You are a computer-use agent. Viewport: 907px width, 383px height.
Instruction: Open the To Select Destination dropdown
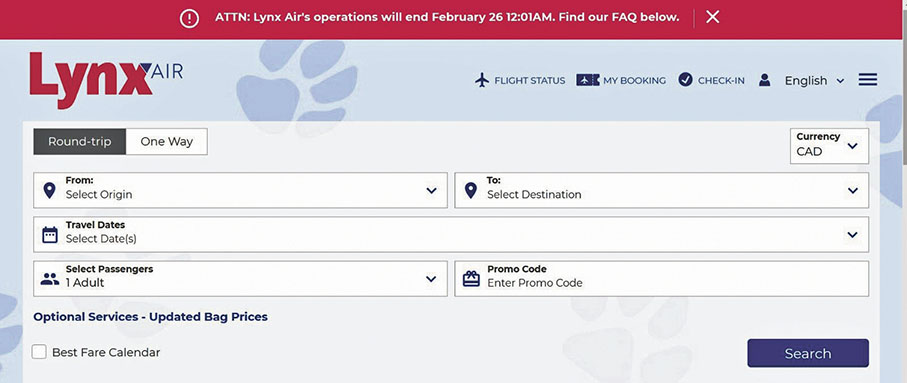point(662,190)
